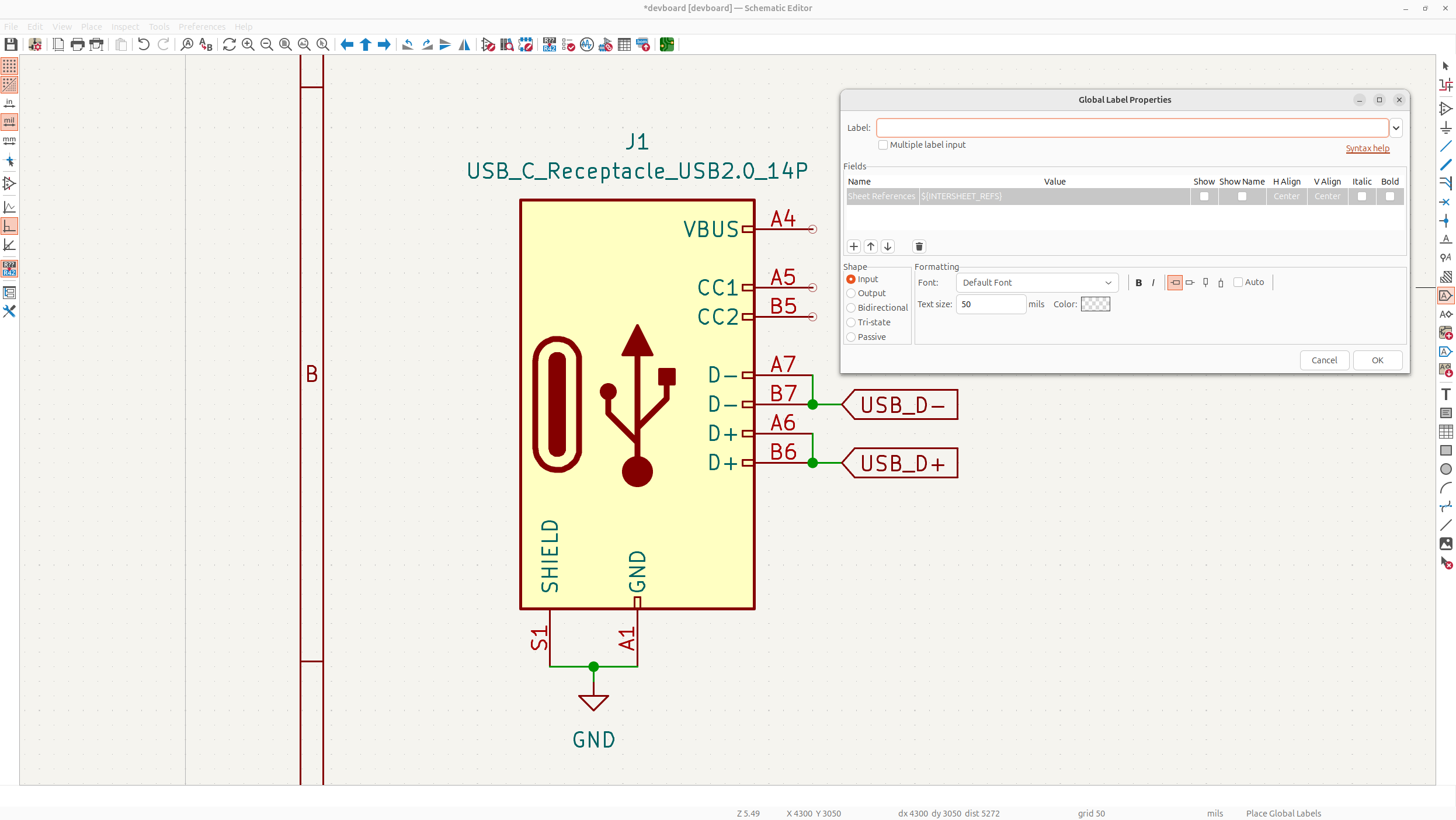Expand the Label name dropdown arrow
The height and width of the screenshot is (820, 1456).
(x=1396, y=128)
